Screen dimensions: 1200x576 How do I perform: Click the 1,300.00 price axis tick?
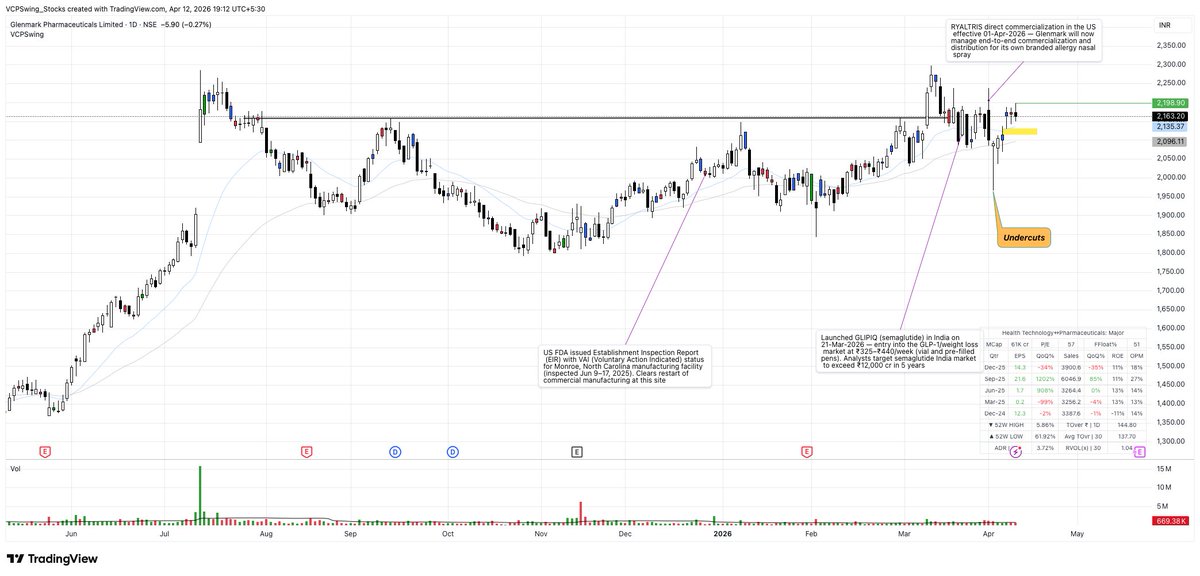[x=1170, y=440]
